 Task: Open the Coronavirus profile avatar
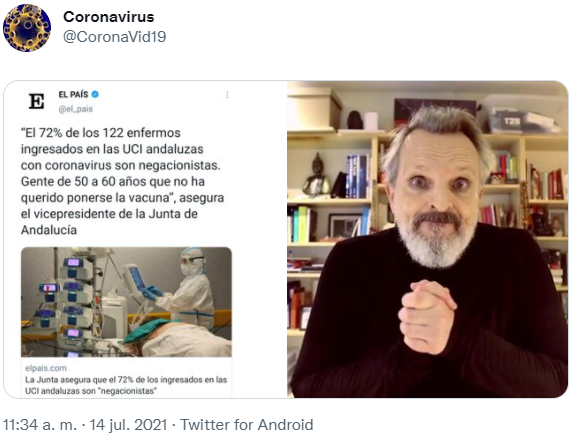click(27, 28)
